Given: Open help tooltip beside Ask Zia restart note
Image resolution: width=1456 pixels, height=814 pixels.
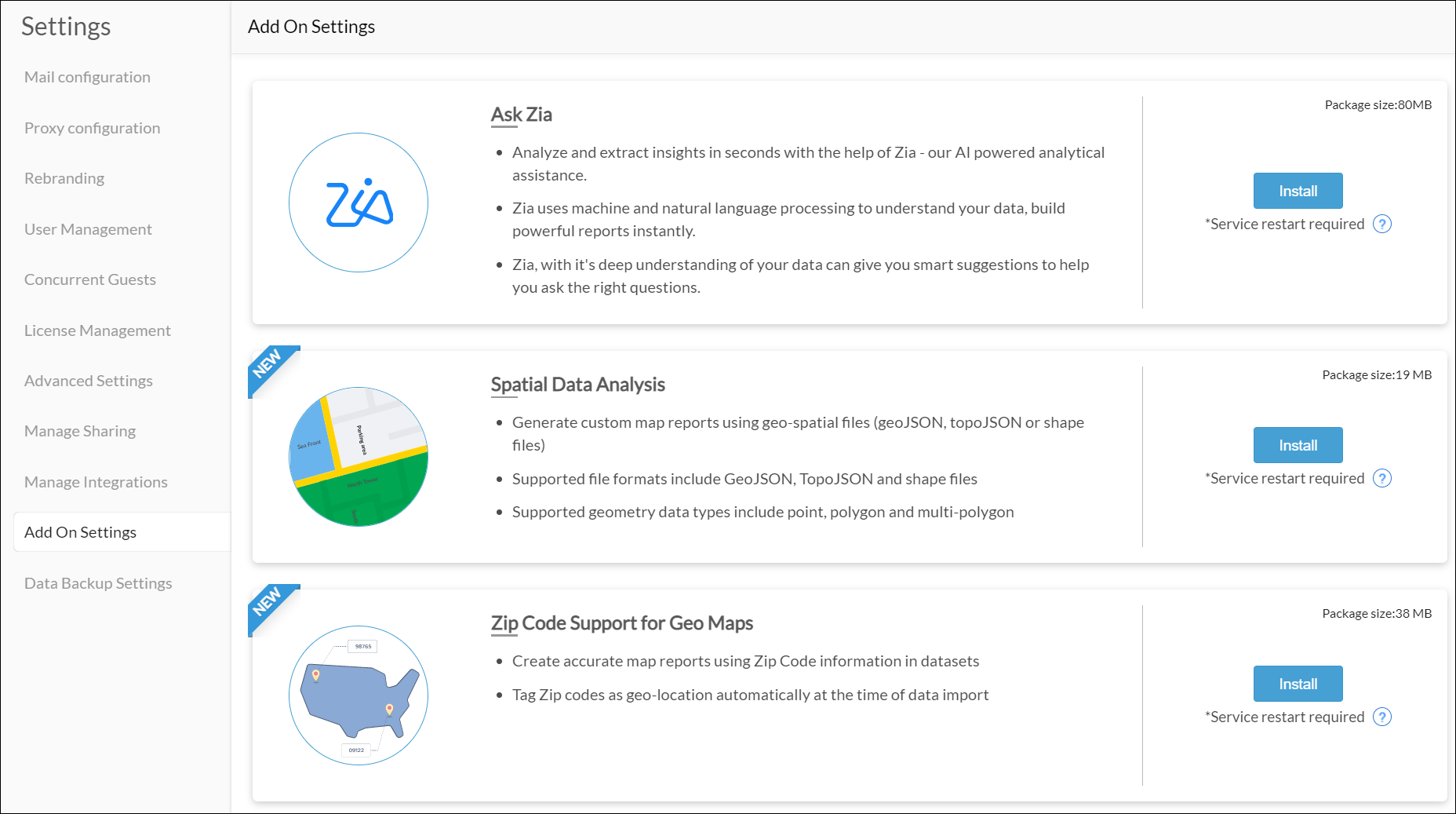Looking at the screenshot, I should 1382,224.
